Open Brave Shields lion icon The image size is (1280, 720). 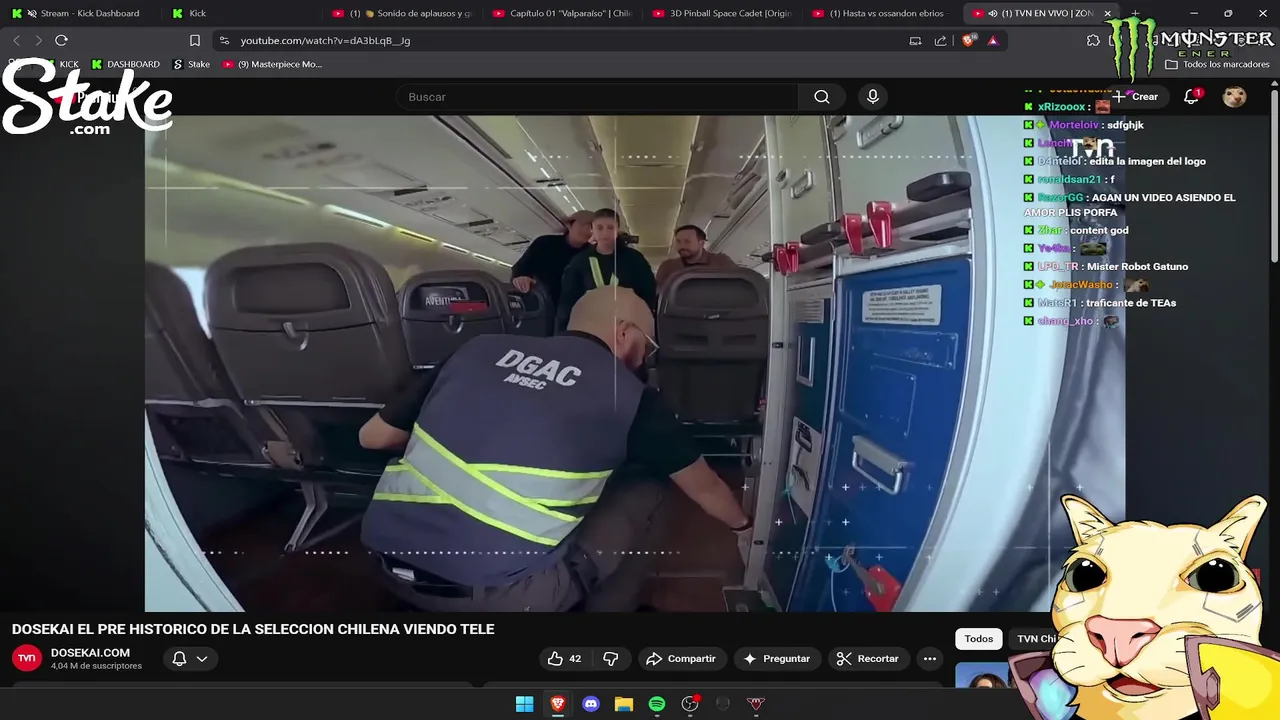968,40
